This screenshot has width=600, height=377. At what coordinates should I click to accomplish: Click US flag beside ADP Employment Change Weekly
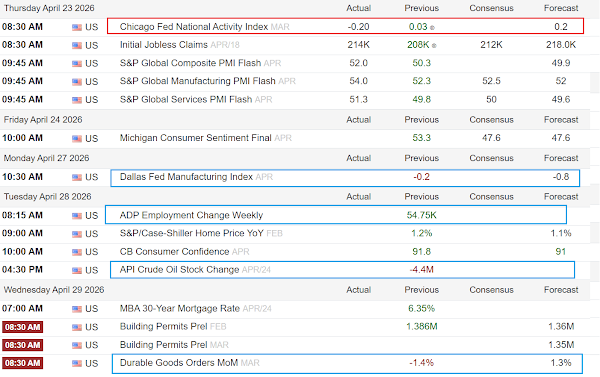click(x=77, y=216)
